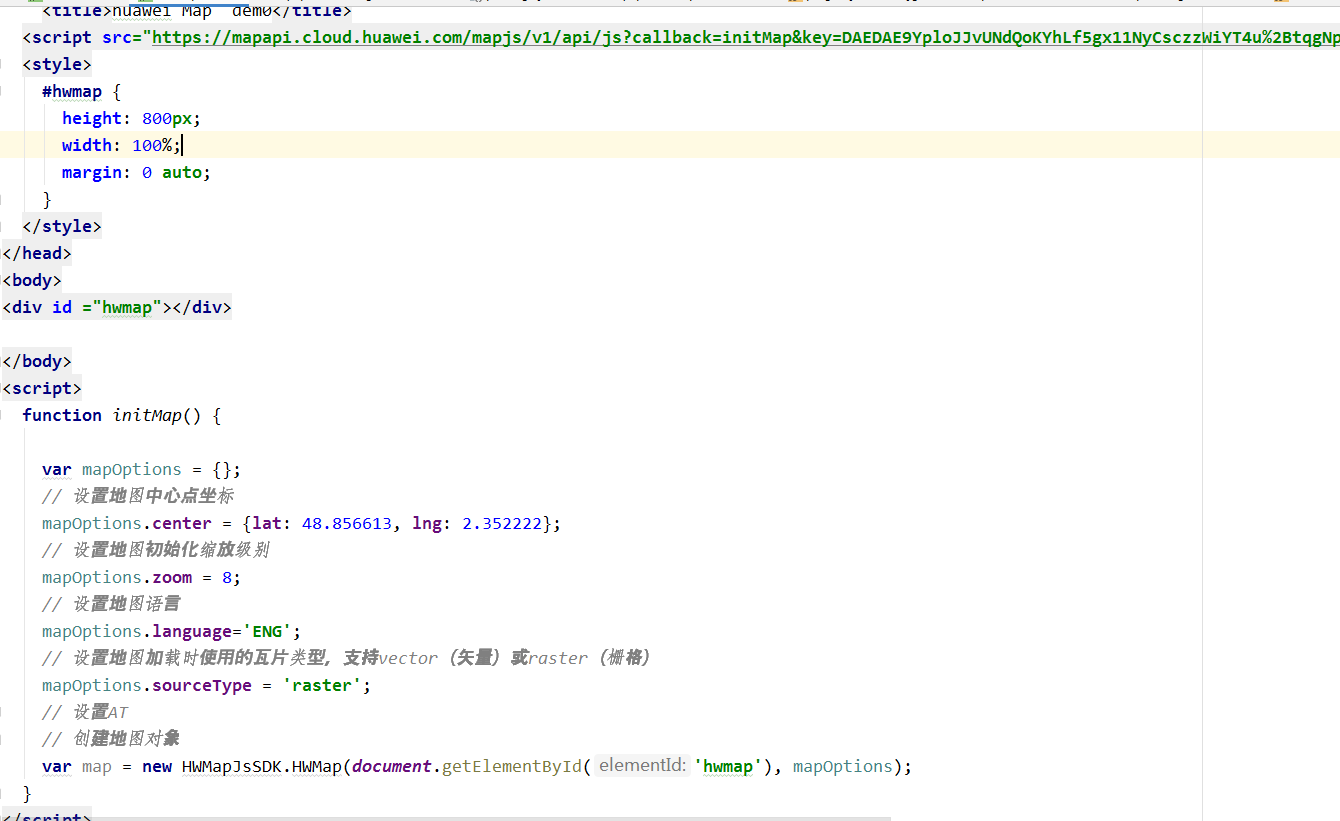Click the closing </body> tag

pyautogui.click(x=37, y=361)
